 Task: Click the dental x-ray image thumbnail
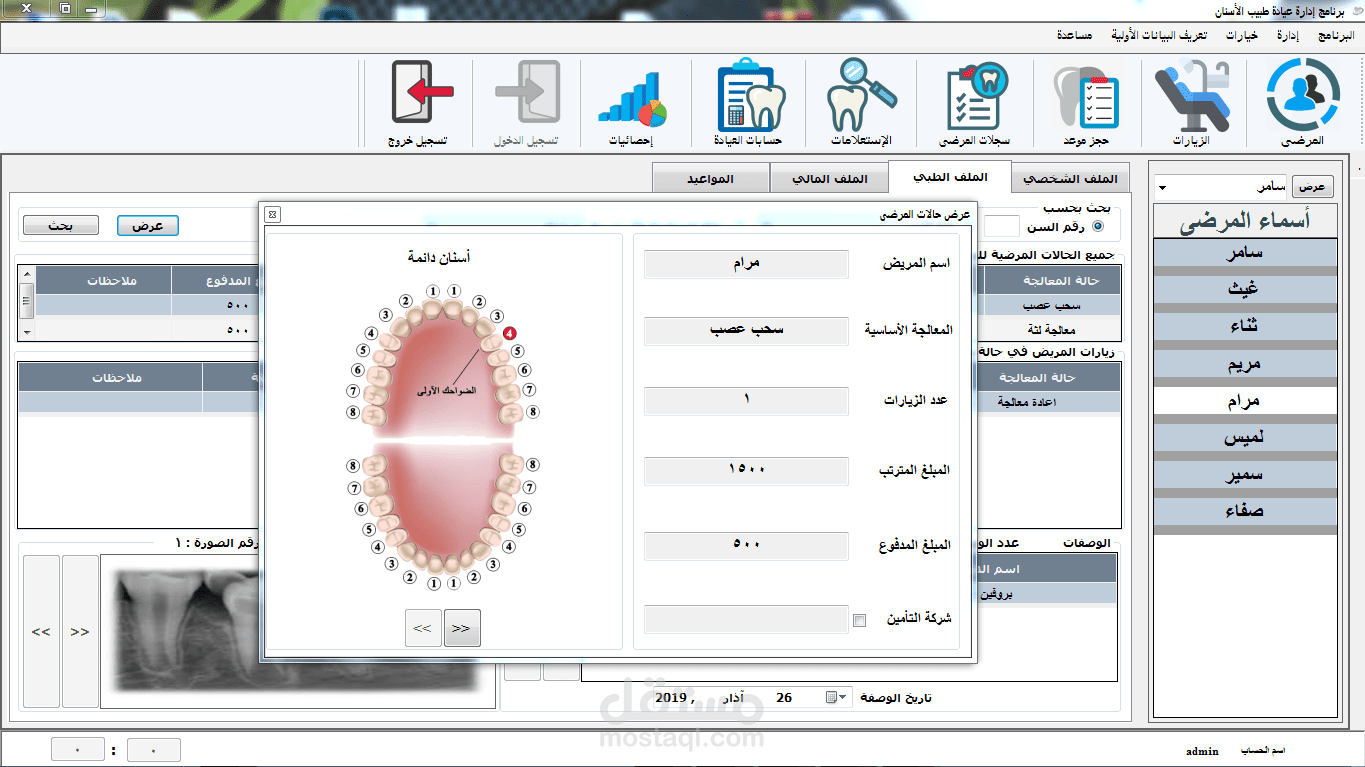(298, 632)
